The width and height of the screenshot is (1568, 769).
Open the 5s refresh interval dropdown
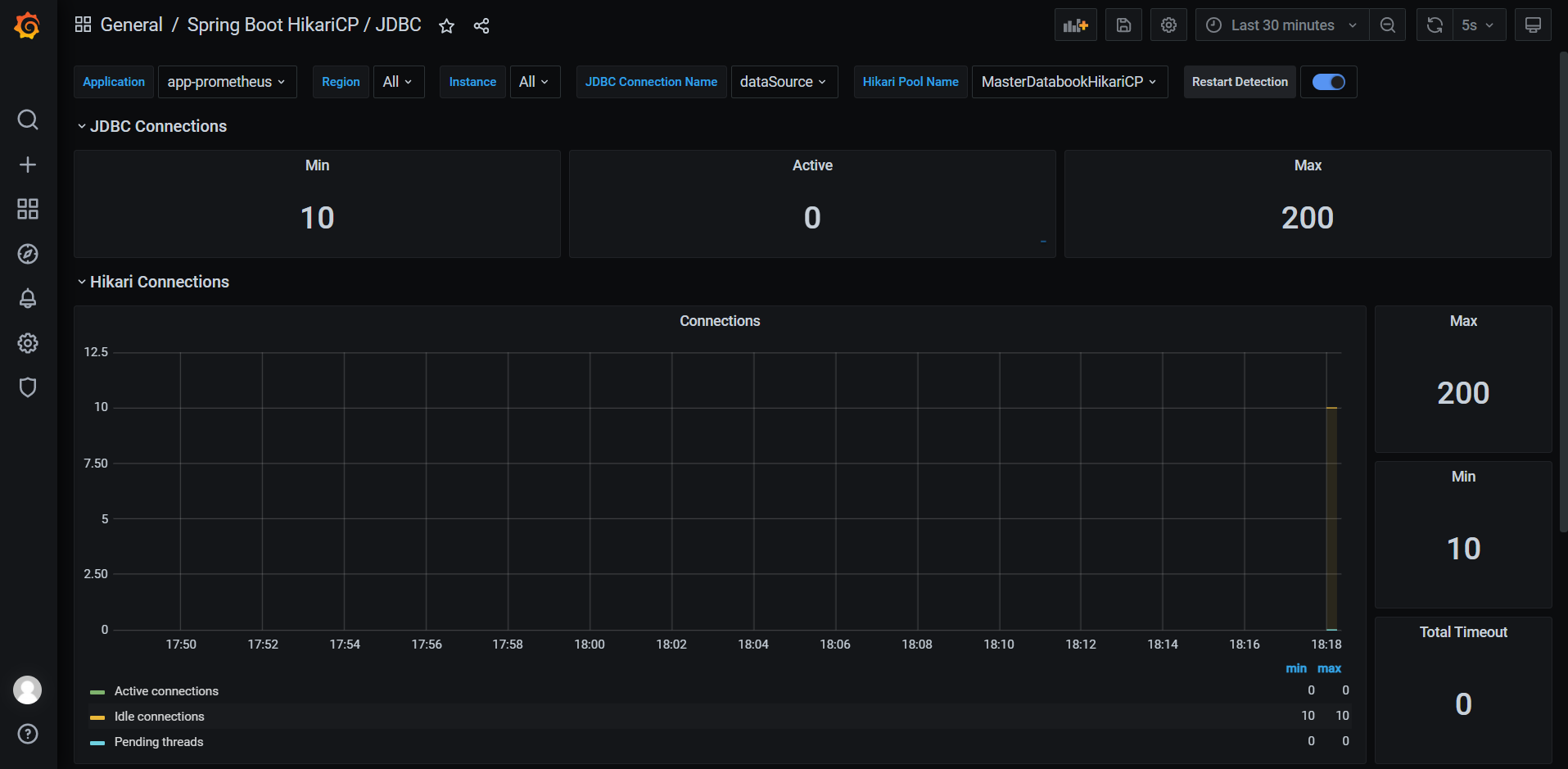point(1479,25)
